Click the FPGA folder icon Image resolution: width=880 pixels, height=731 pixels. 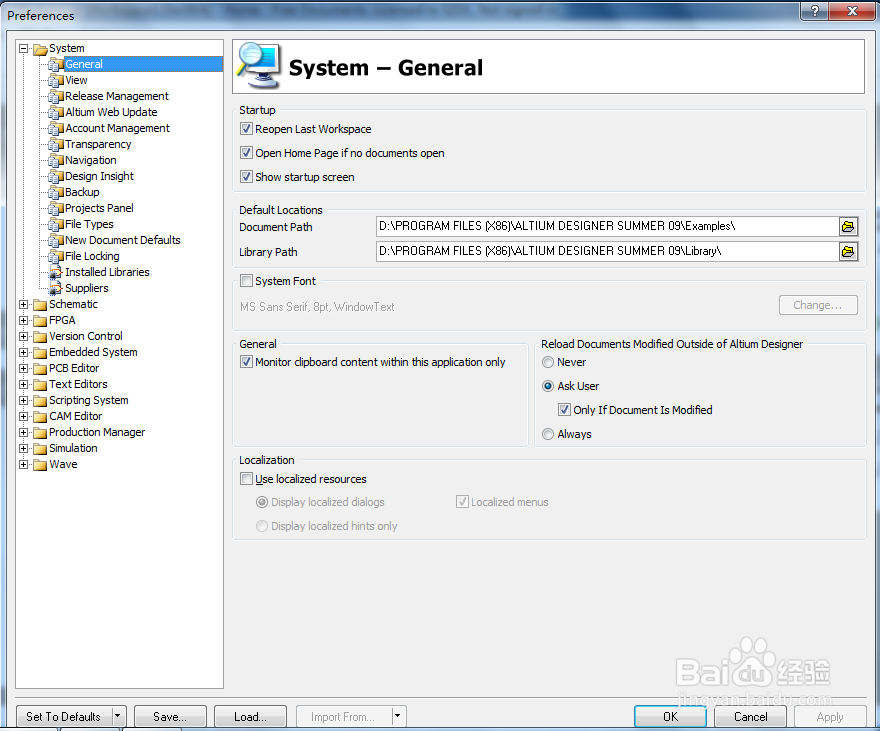(x=40, y=321)
